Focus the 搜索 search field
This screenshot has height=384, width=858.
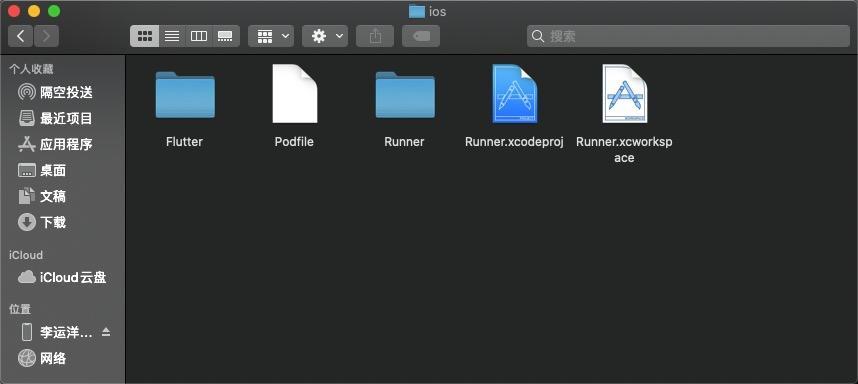(688, 36)
